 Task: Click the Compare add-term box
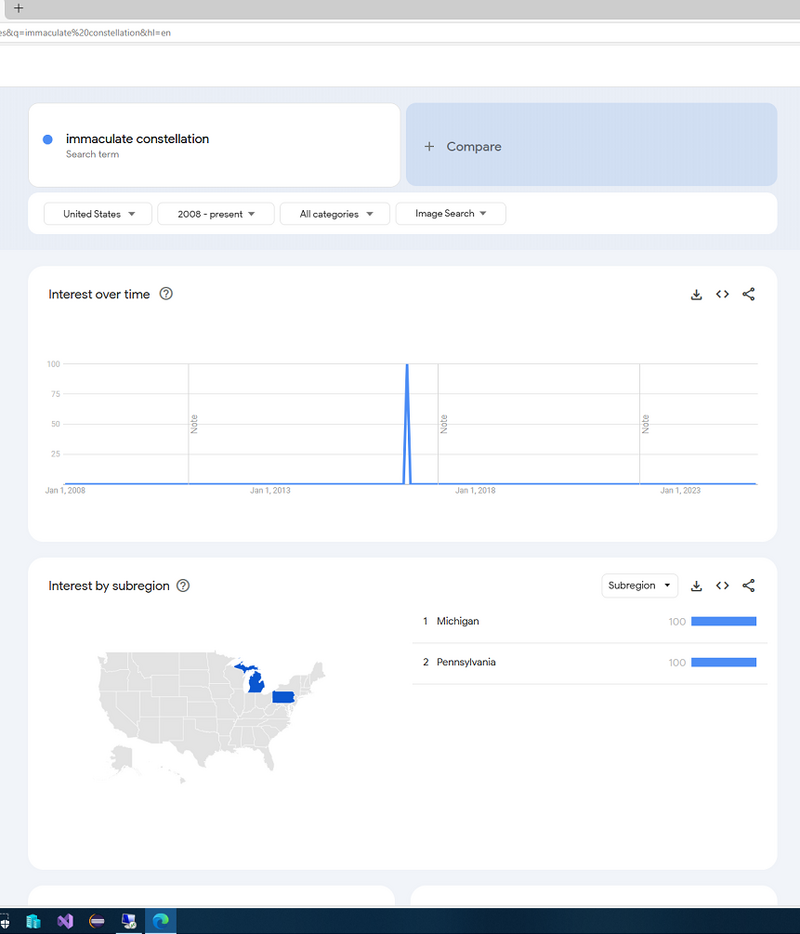point(591,146)
